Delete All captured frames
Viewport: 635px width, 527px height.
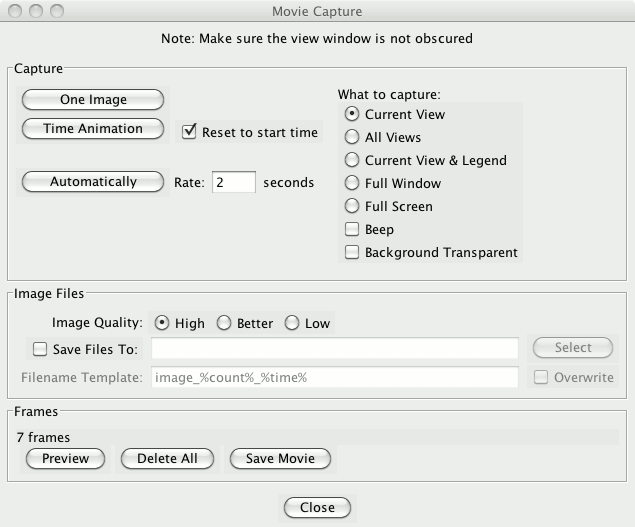167,459
